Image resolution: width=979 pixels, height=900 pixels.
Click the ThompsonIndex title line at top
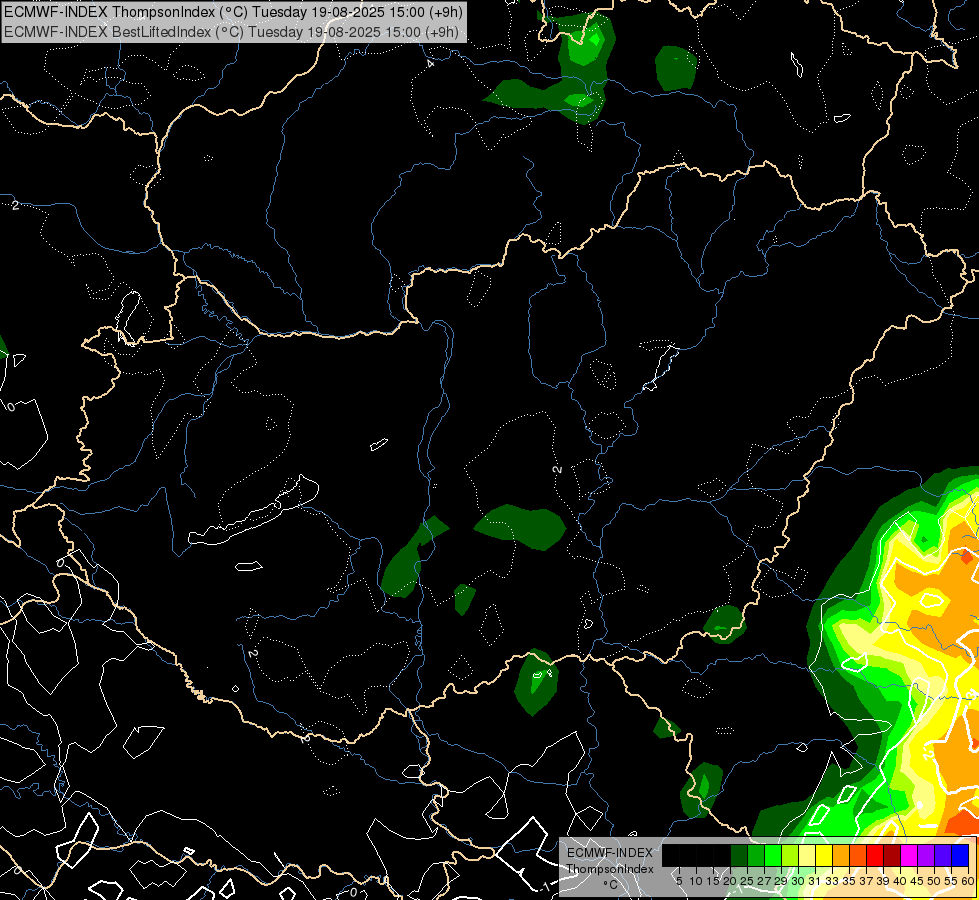click(234, 12)
